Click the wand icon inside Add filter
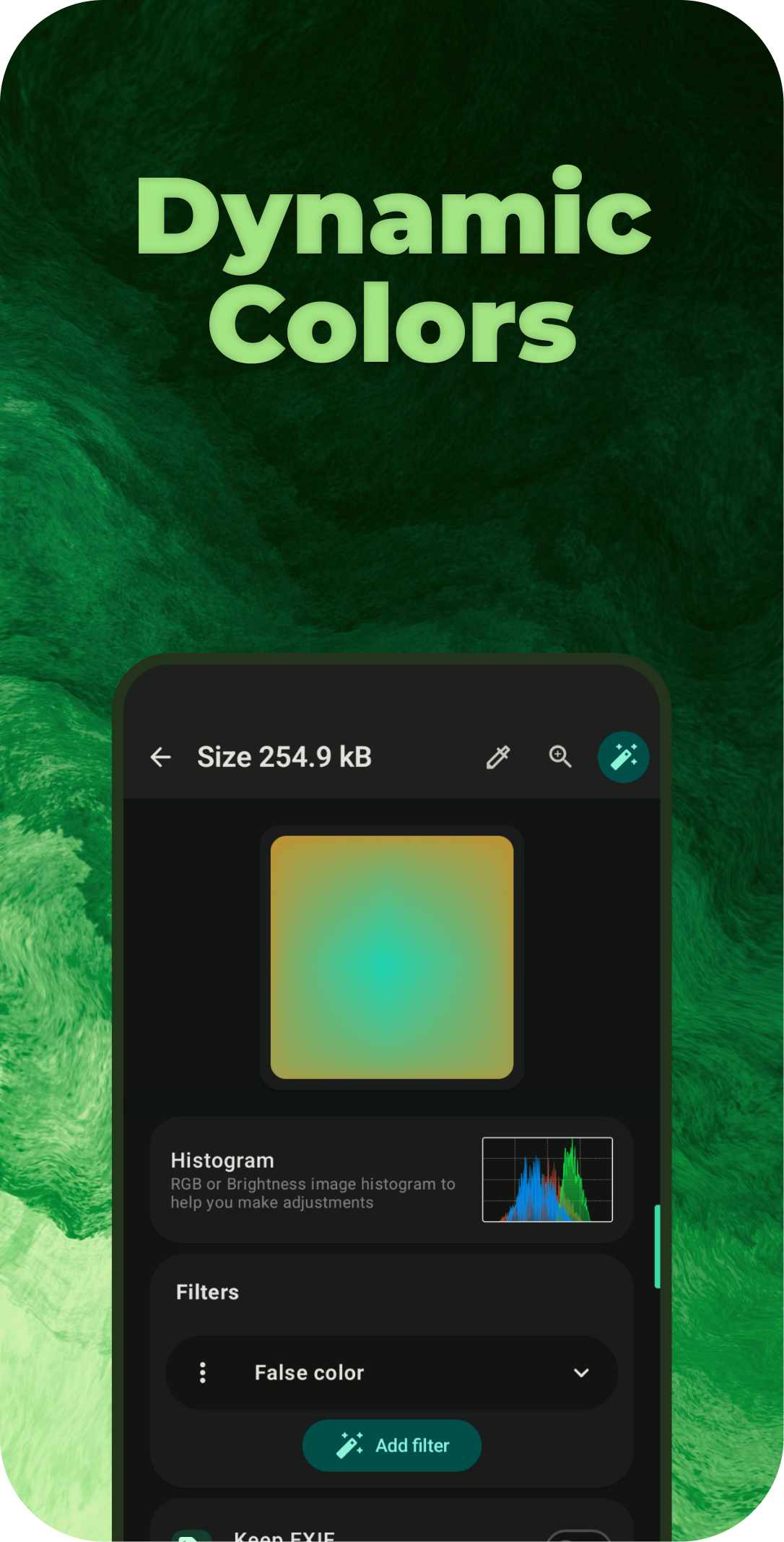 [350, 1445]
